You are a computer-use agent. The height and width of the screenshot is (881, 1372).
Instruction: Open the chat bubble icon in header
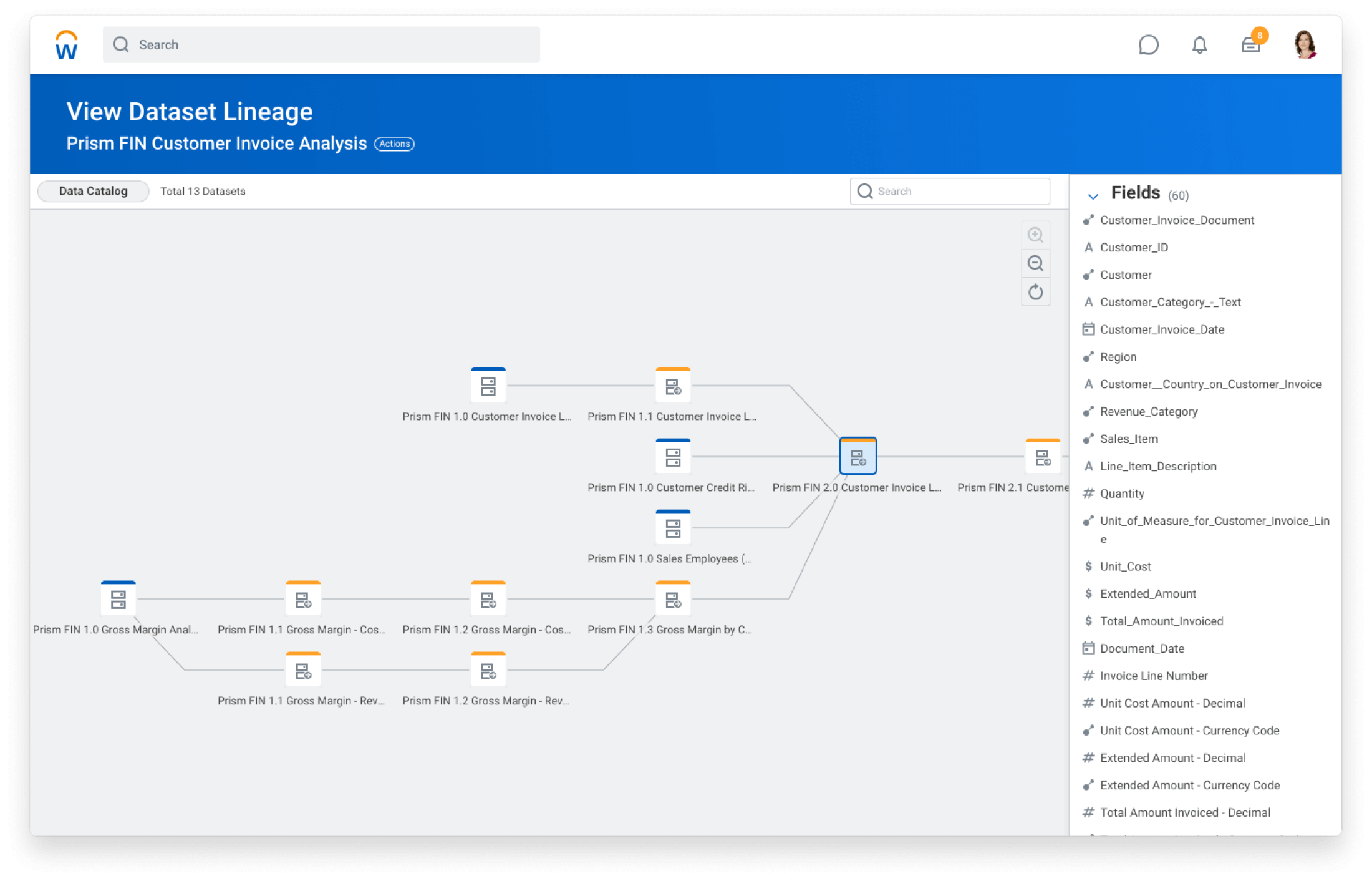coord(1148,45)
